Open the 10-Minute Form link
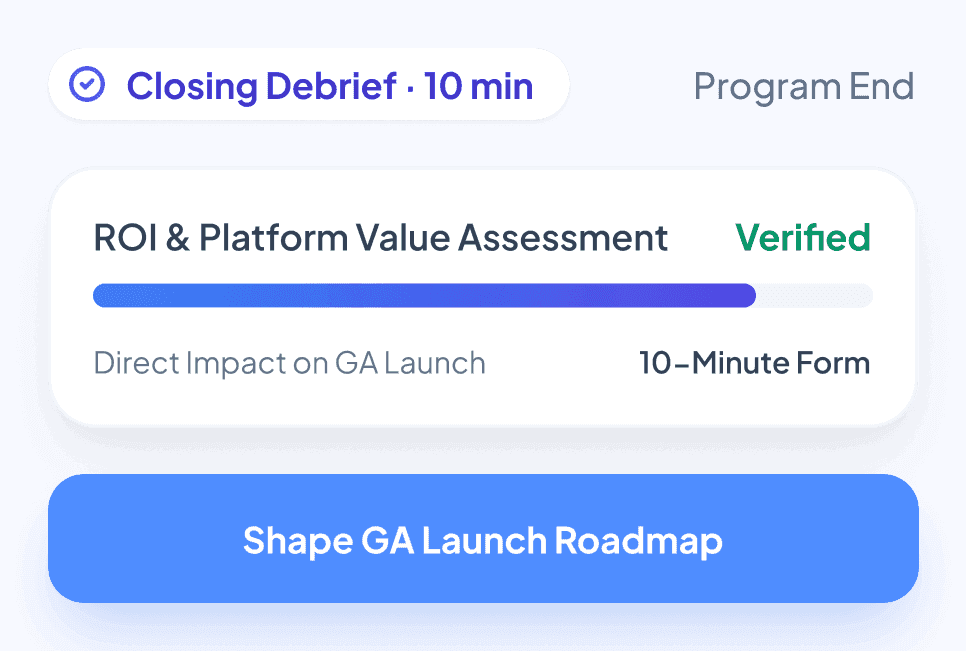The width and height of the screenshot is (966, 651). [755, 363]
